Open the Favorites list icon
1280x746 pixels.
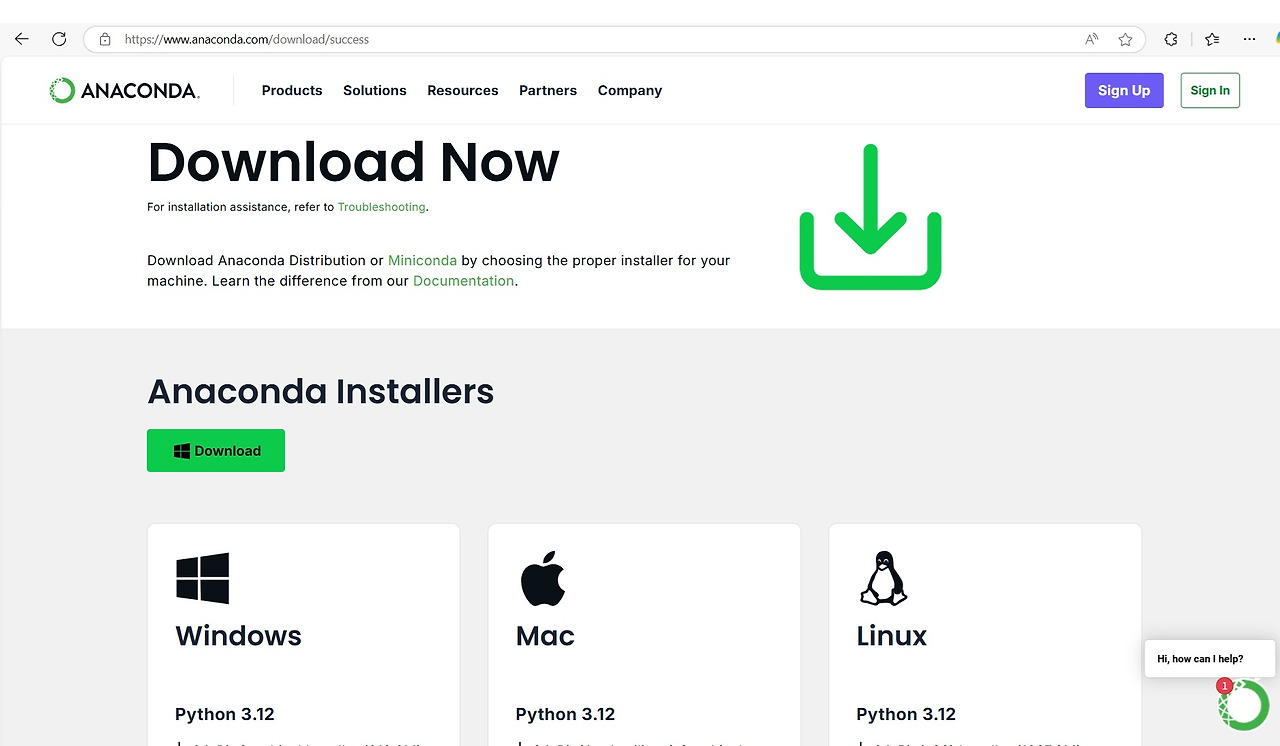pos(1212,39)
